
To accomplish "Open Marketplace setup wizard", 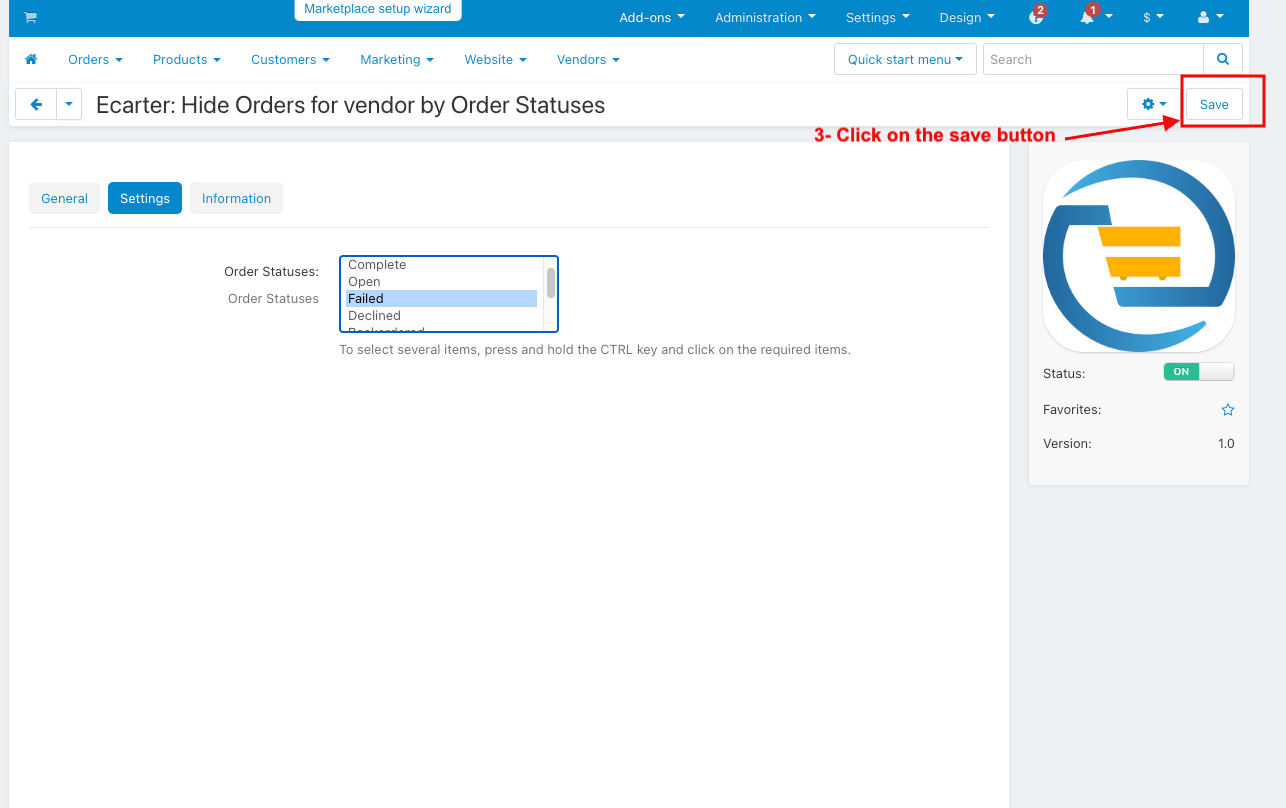I will [378, 9].
